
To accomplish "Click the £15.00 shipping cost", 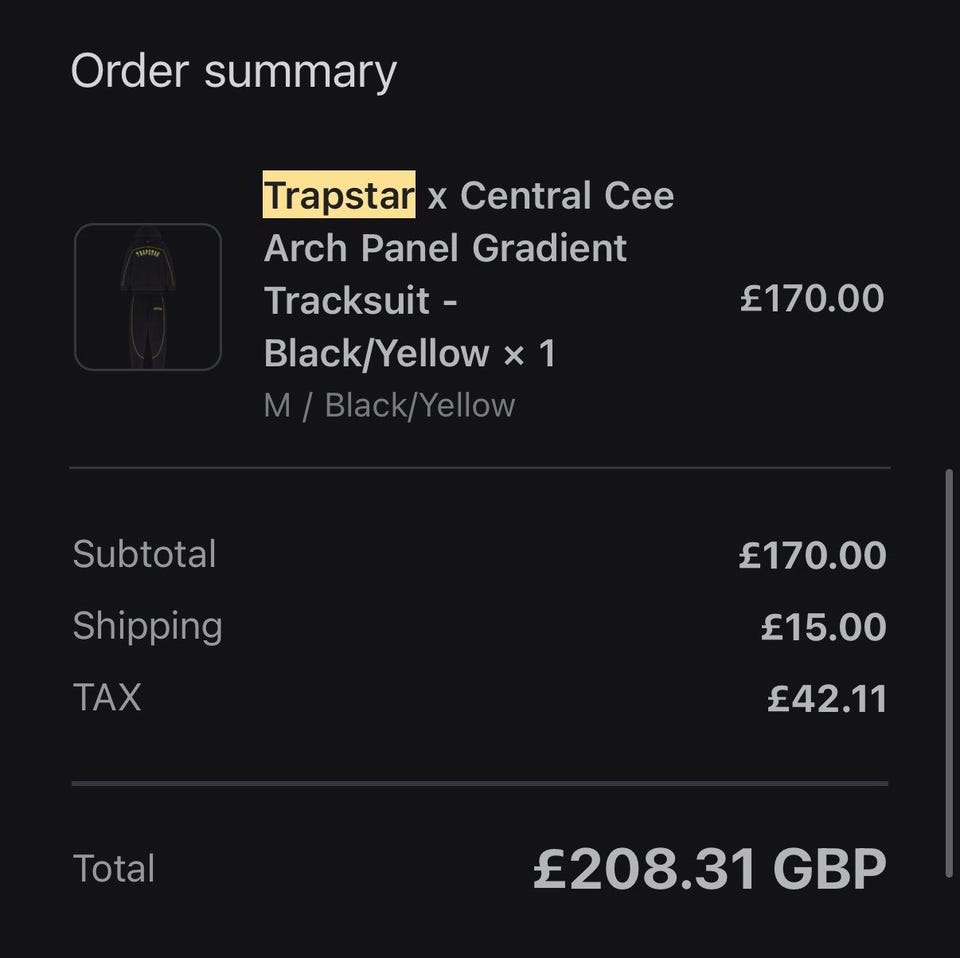I will [x=823, y=627].
